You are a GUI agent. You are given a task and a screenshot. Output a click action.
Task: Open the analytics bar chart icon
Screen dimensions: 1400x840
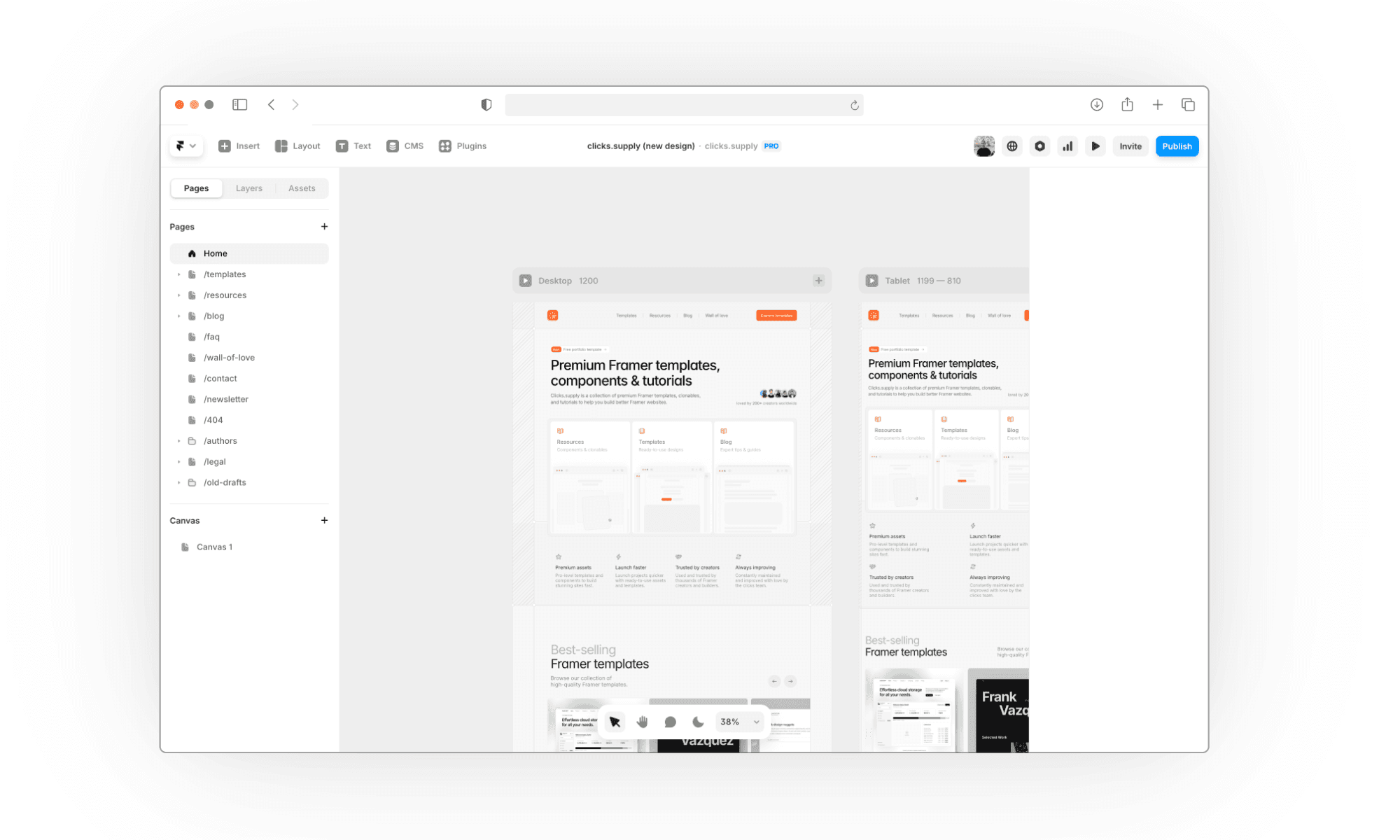[x=1067, y=146]
